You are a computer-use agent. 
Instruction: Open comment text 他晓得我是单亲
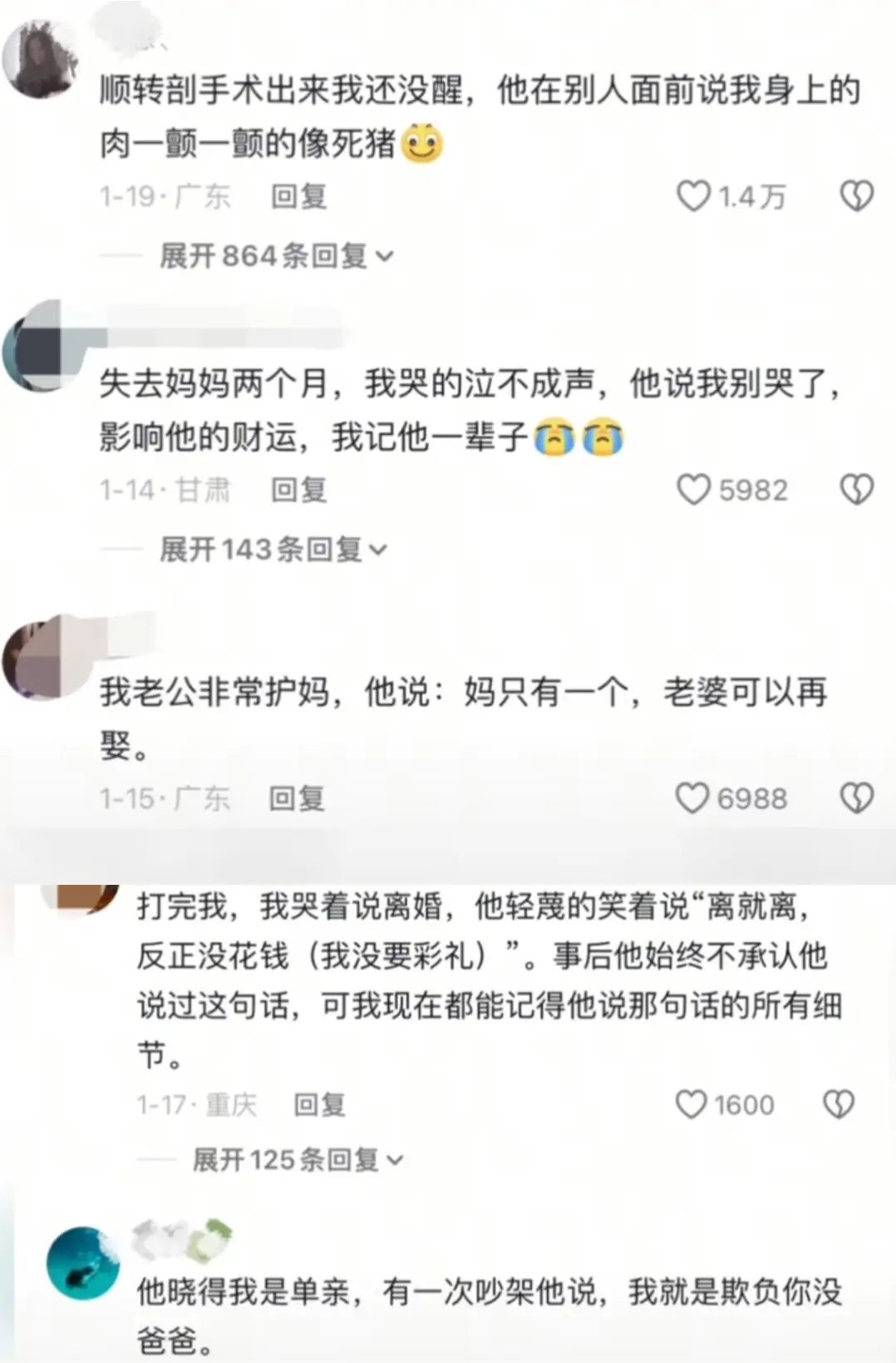[490, 1316]
